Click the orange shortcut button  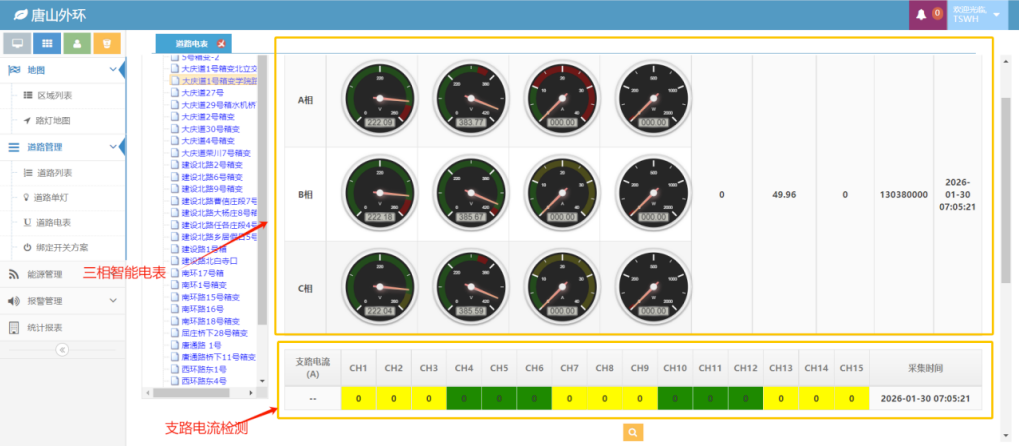pos(108,43)
